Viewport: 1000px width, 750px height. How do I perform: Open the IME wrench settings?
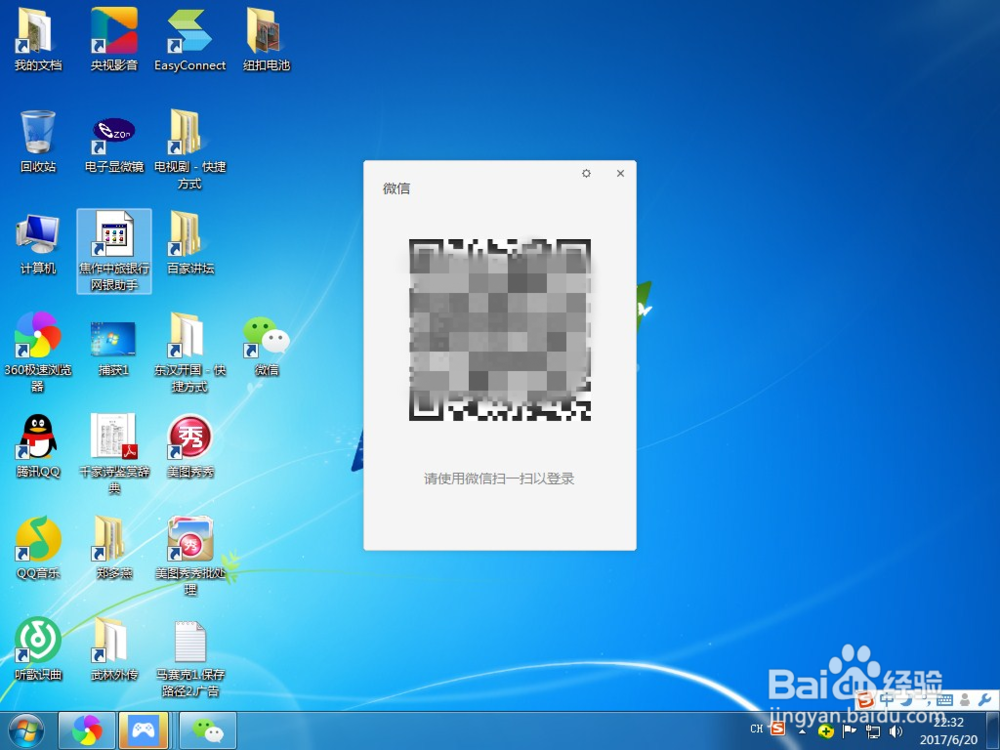click(x=984, y=700)
